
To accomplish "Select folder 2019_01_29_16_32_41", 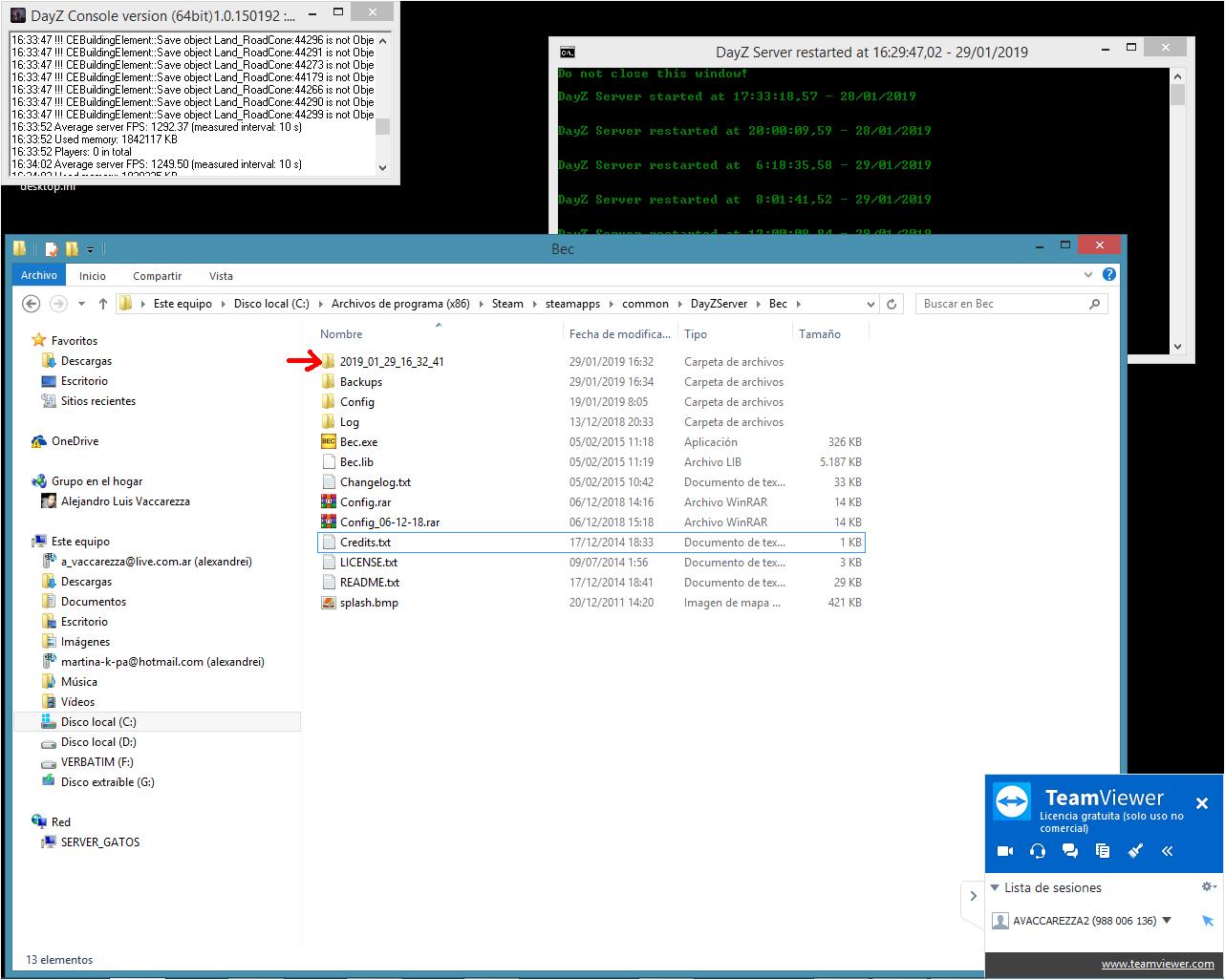I will coord(392,362).
